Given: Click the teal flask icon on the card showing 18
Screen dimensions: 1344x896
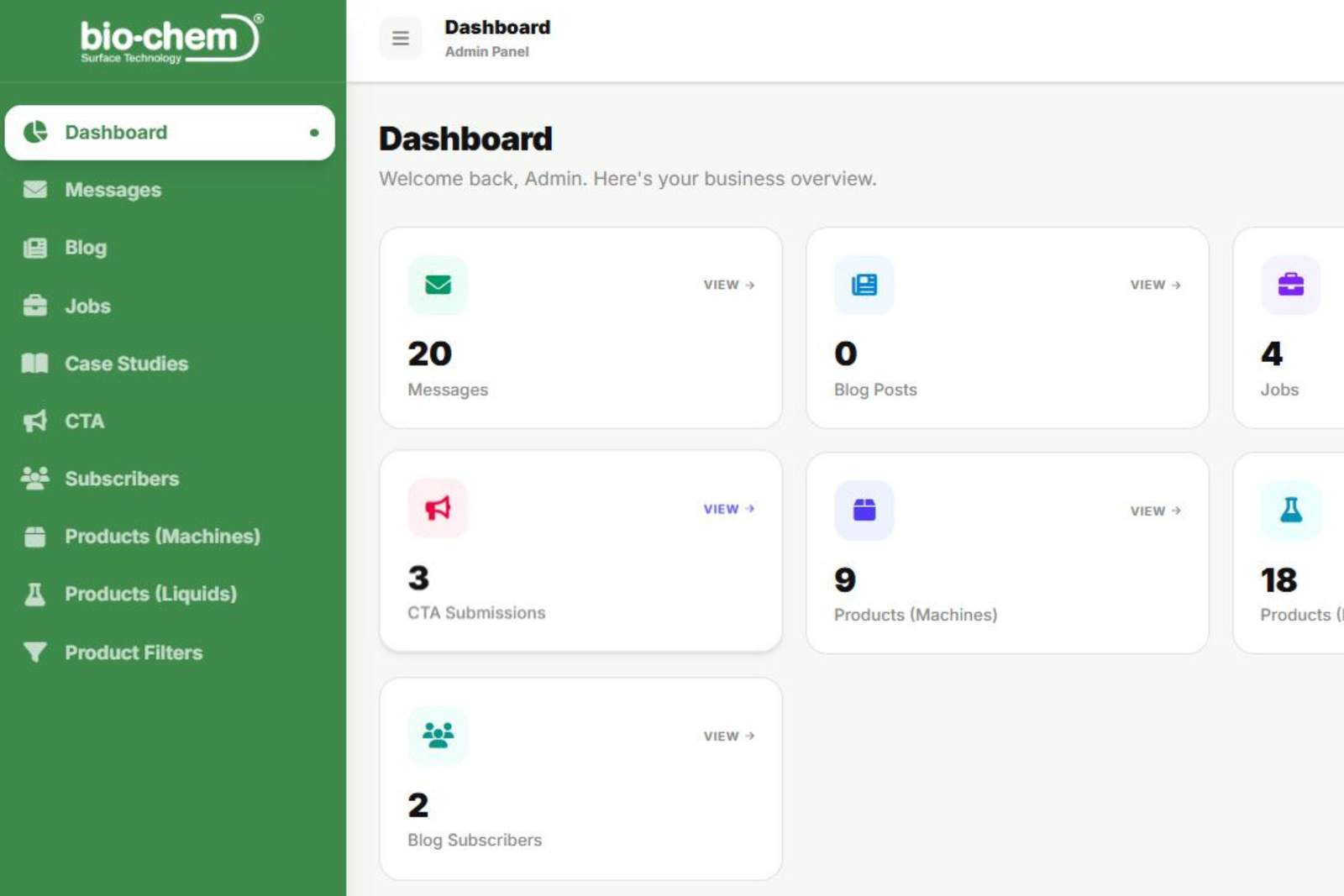Looking at the screenshot, I should click(1291, 510).
